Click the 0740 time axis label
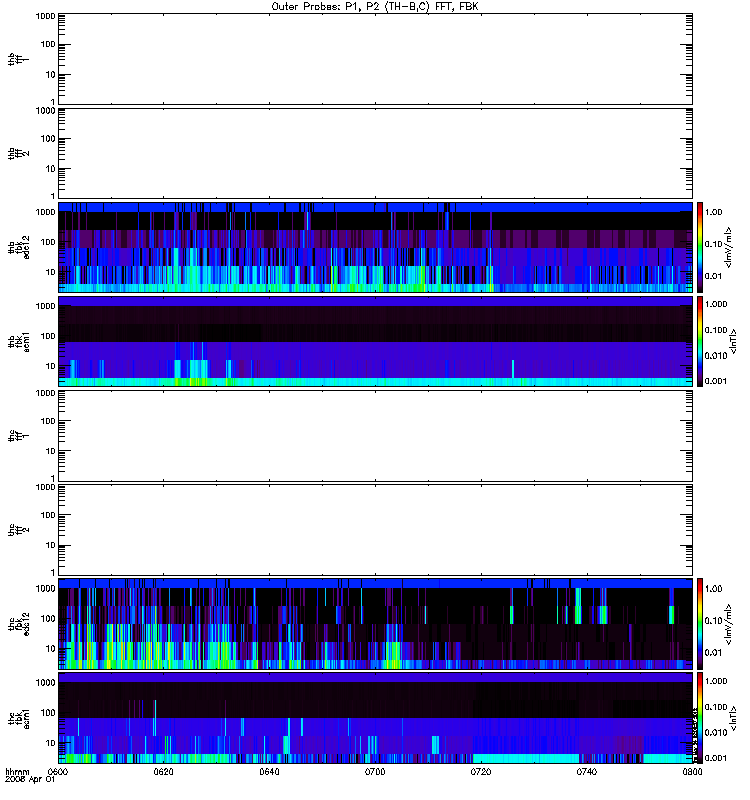This screenshot has height=800, width=750. click(x=587, y=772)
